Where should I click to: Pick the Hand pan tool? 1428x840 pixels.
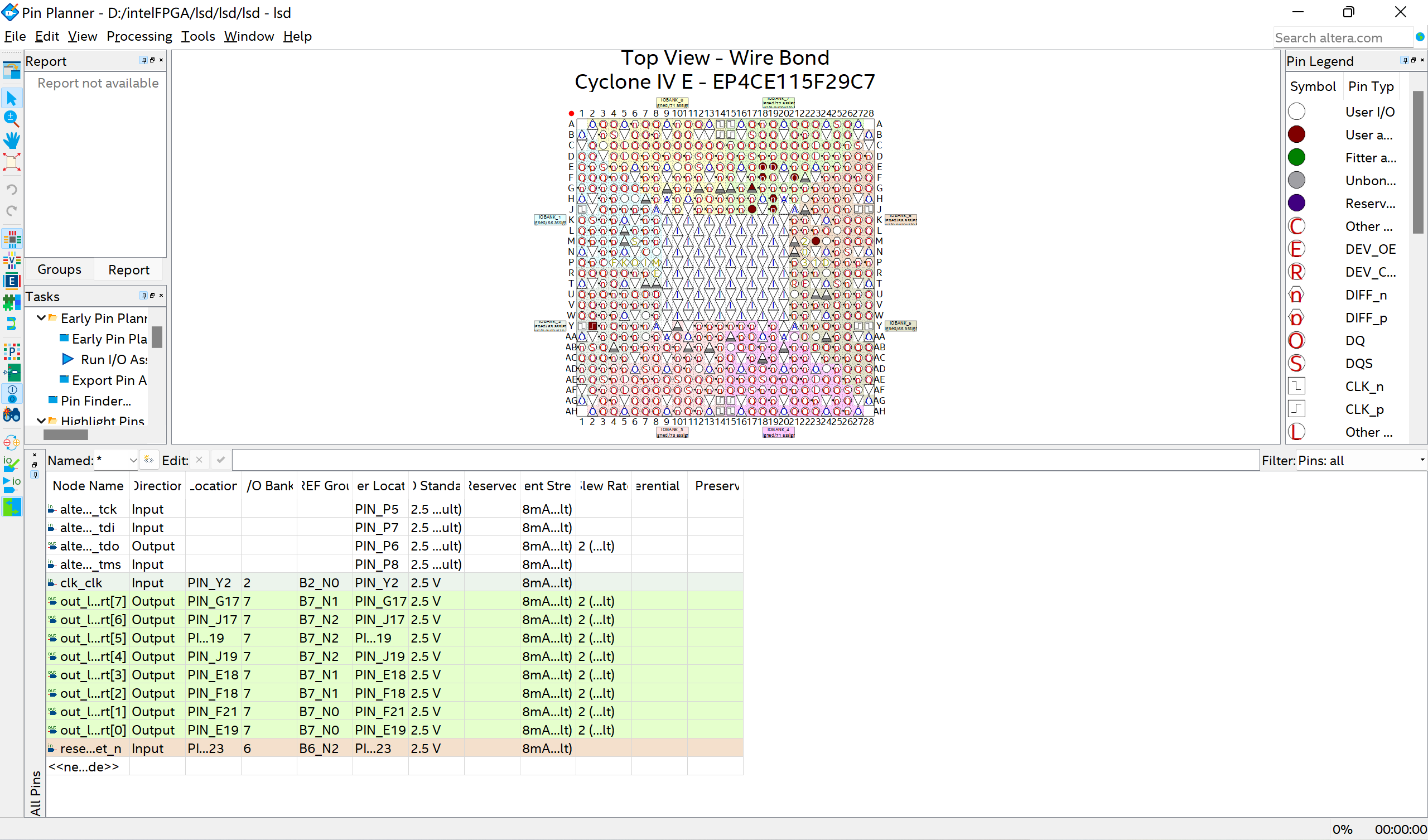tap(11, 140)
